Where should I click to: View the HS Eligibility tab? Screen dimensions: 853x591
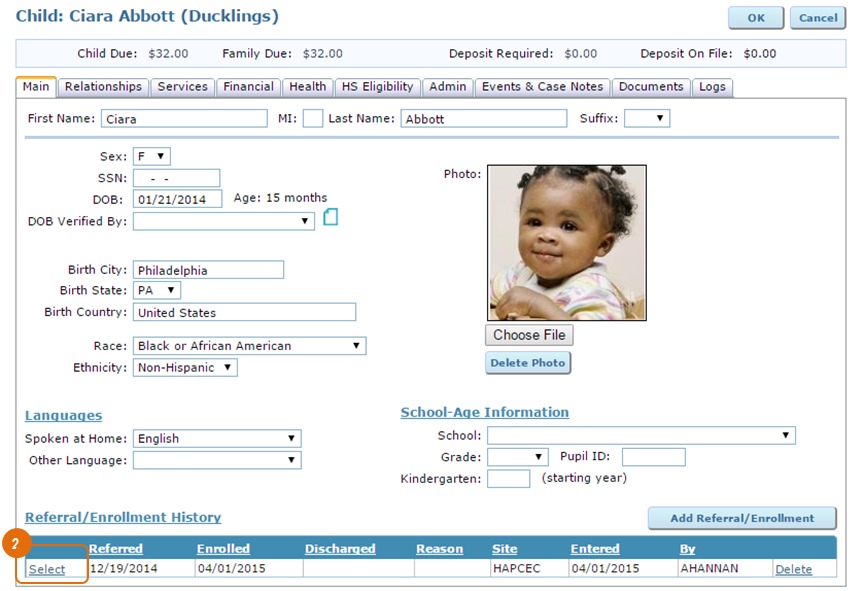377,87
